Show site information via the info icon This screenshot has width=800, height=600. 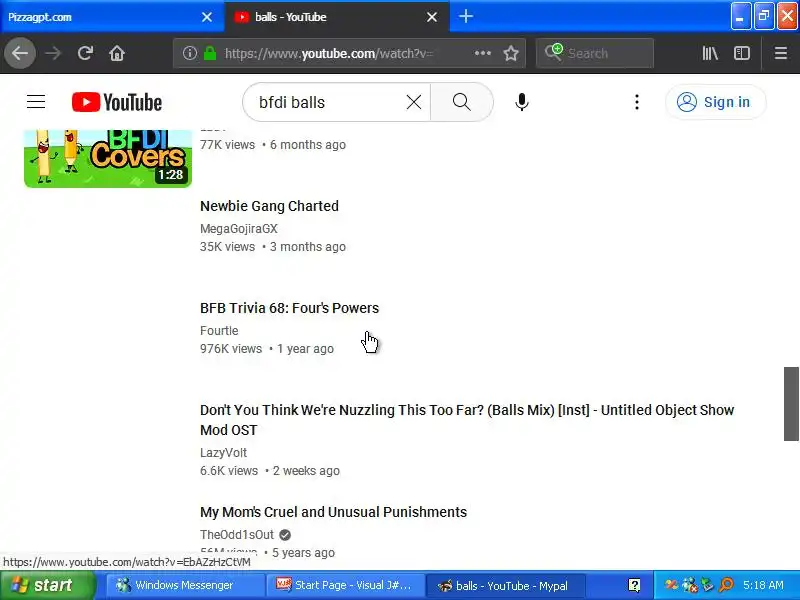190,53
